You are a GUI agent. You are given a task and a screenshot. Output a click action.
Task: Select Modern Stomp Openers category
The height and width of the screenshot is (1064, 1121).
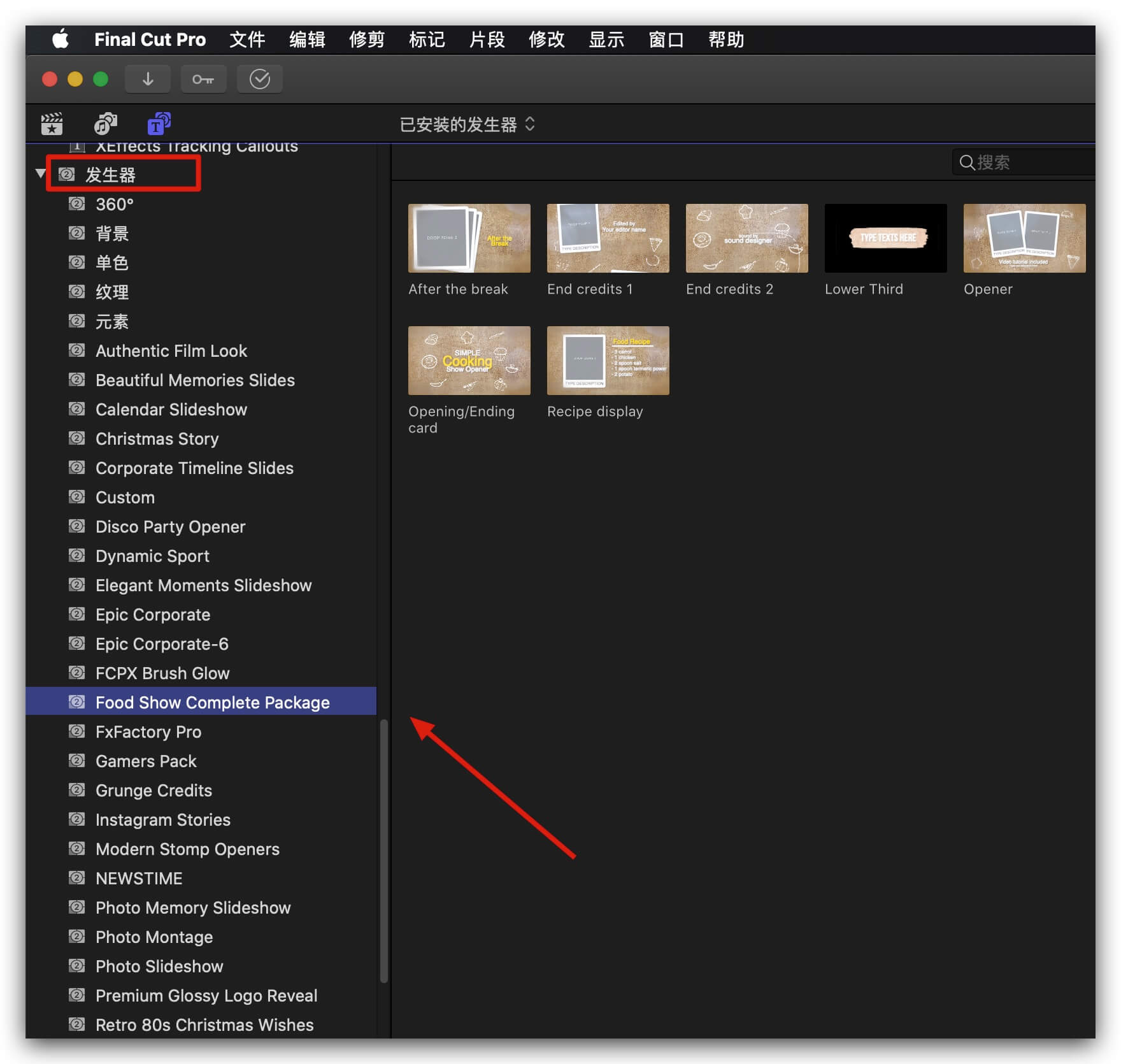[x=201, y=849]
